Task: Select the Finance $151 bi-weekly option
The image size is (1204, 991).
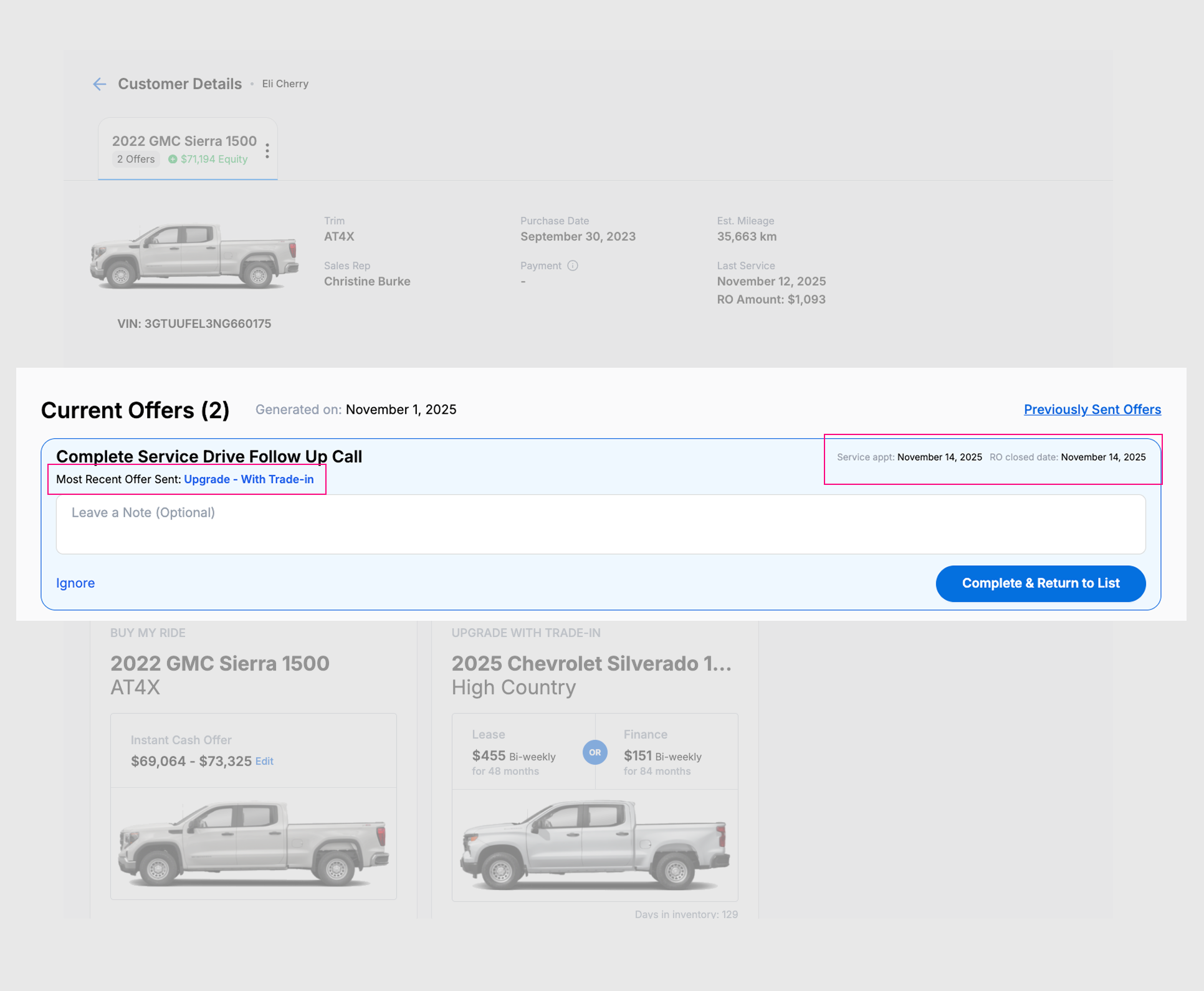Action: click(x=662, y=755)
